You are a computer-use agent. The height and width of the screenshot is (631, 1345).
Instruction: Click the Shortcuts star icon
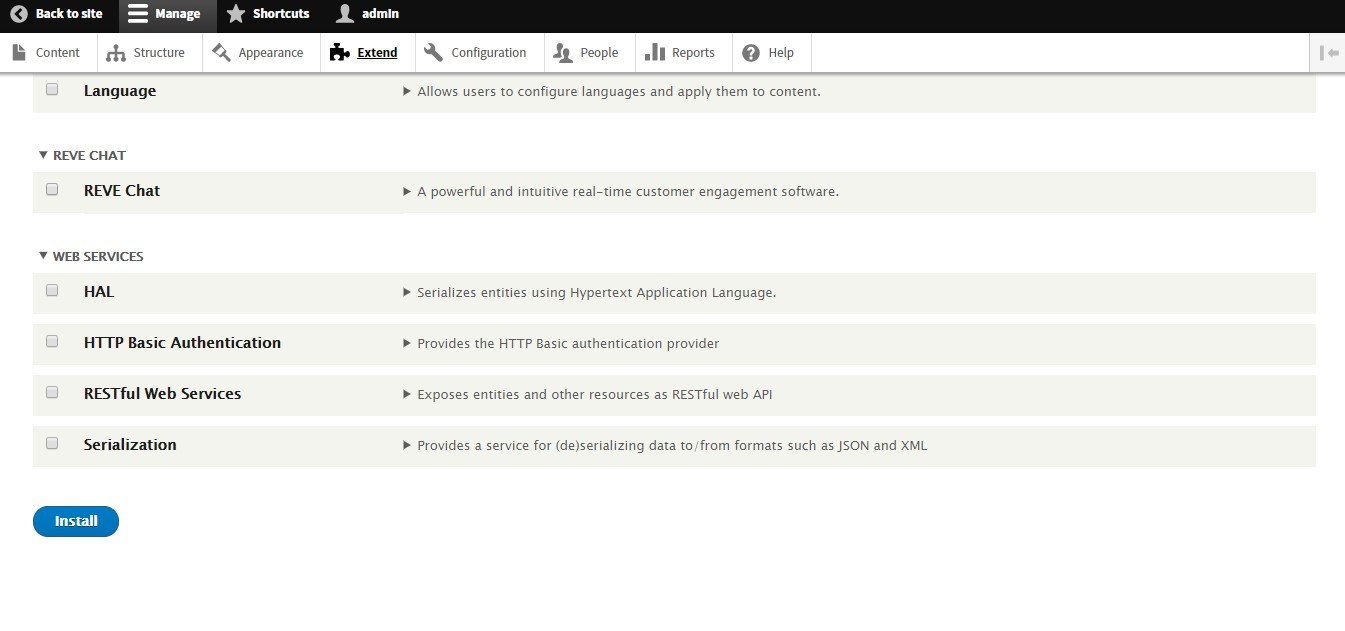point(236,14)
